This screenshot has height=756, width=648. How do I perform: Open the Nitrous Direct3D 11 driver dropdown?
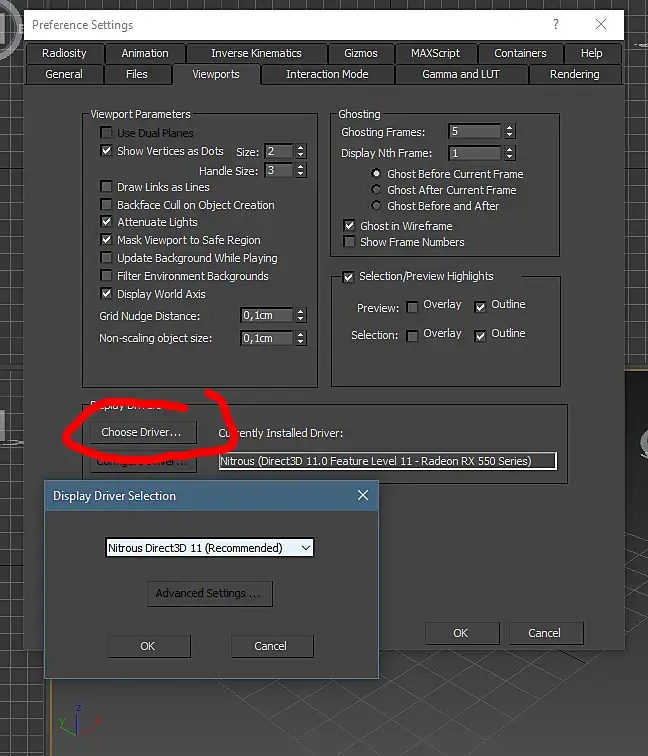(209, 548)
